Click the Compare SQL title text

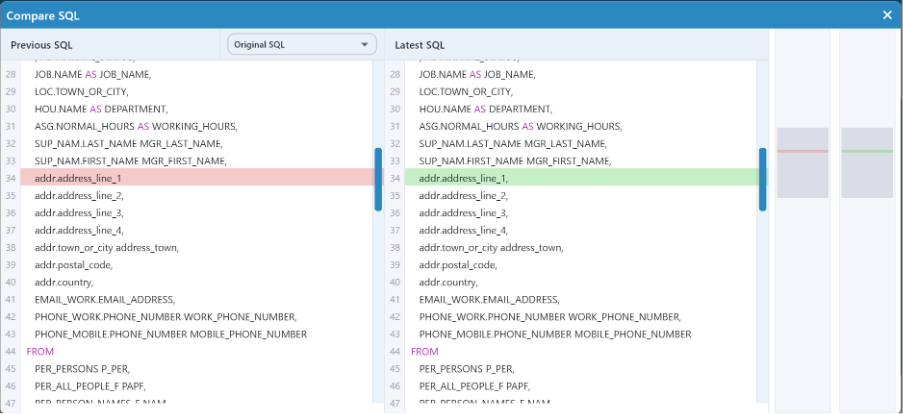pos(43,16)
